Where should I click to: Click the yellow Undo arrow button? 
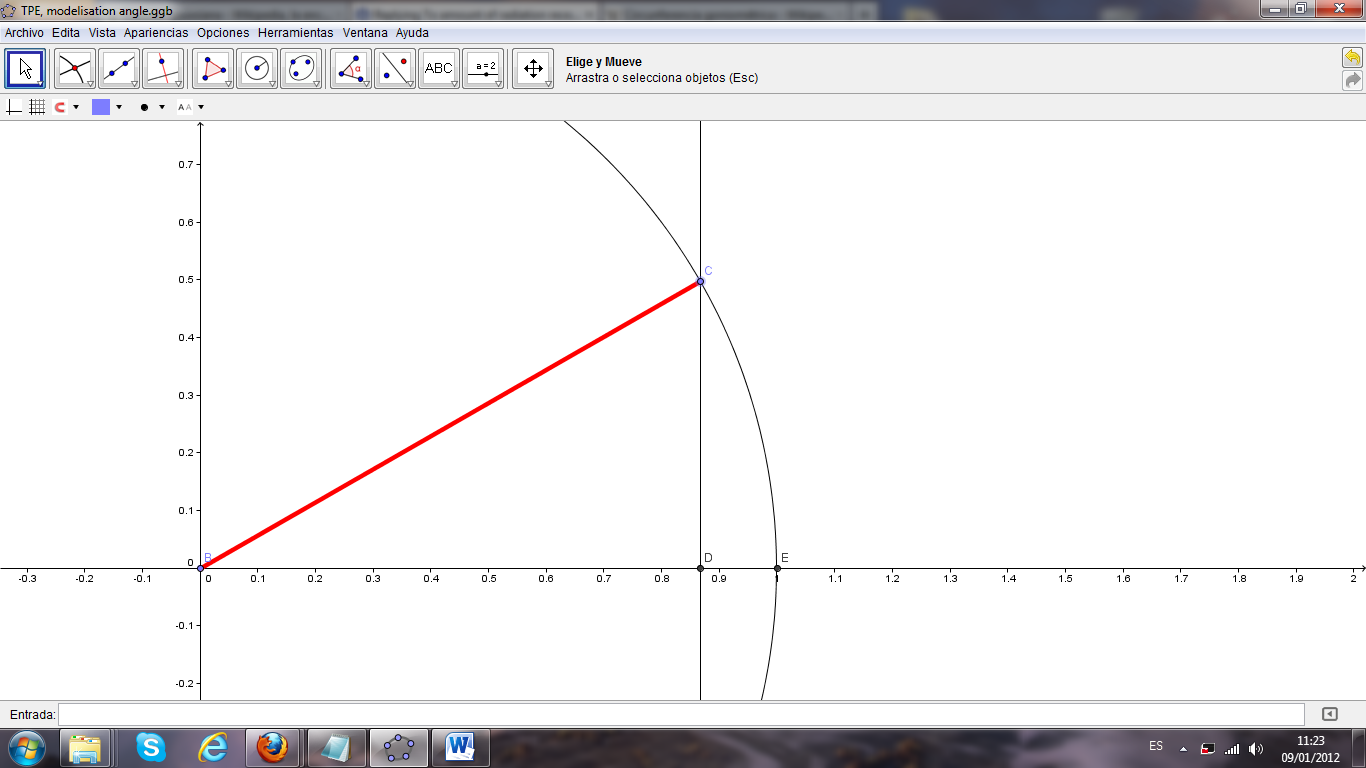point(1352,58)
